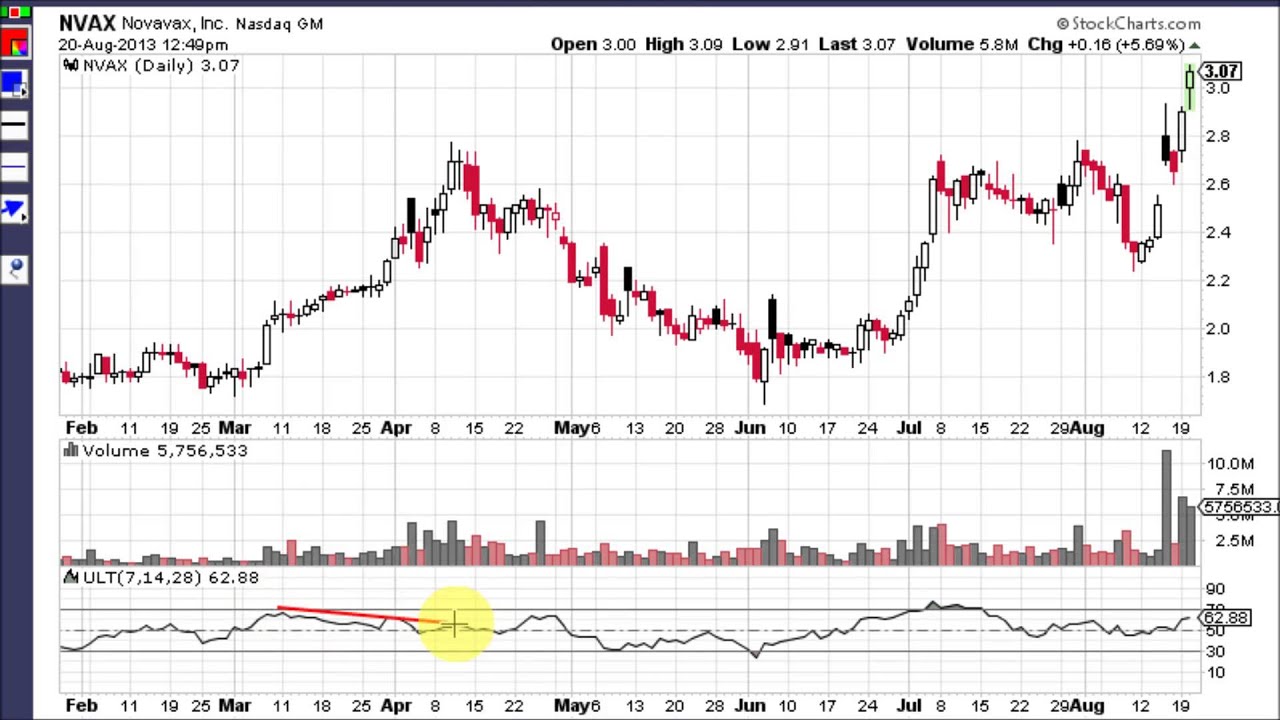Click the "Chg +0.16 (+5.69%)" value
This screenshot has width=1280, height=720.
[x=1106, y=45]
